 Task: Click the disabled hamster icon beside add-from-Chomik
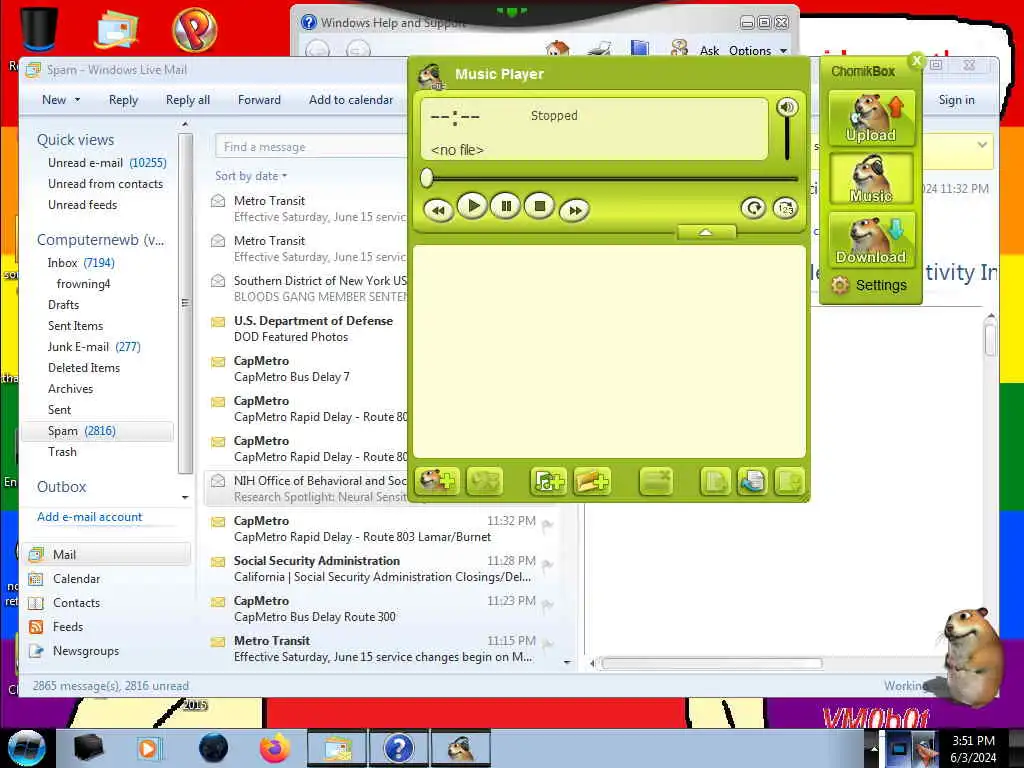[484, 482]
